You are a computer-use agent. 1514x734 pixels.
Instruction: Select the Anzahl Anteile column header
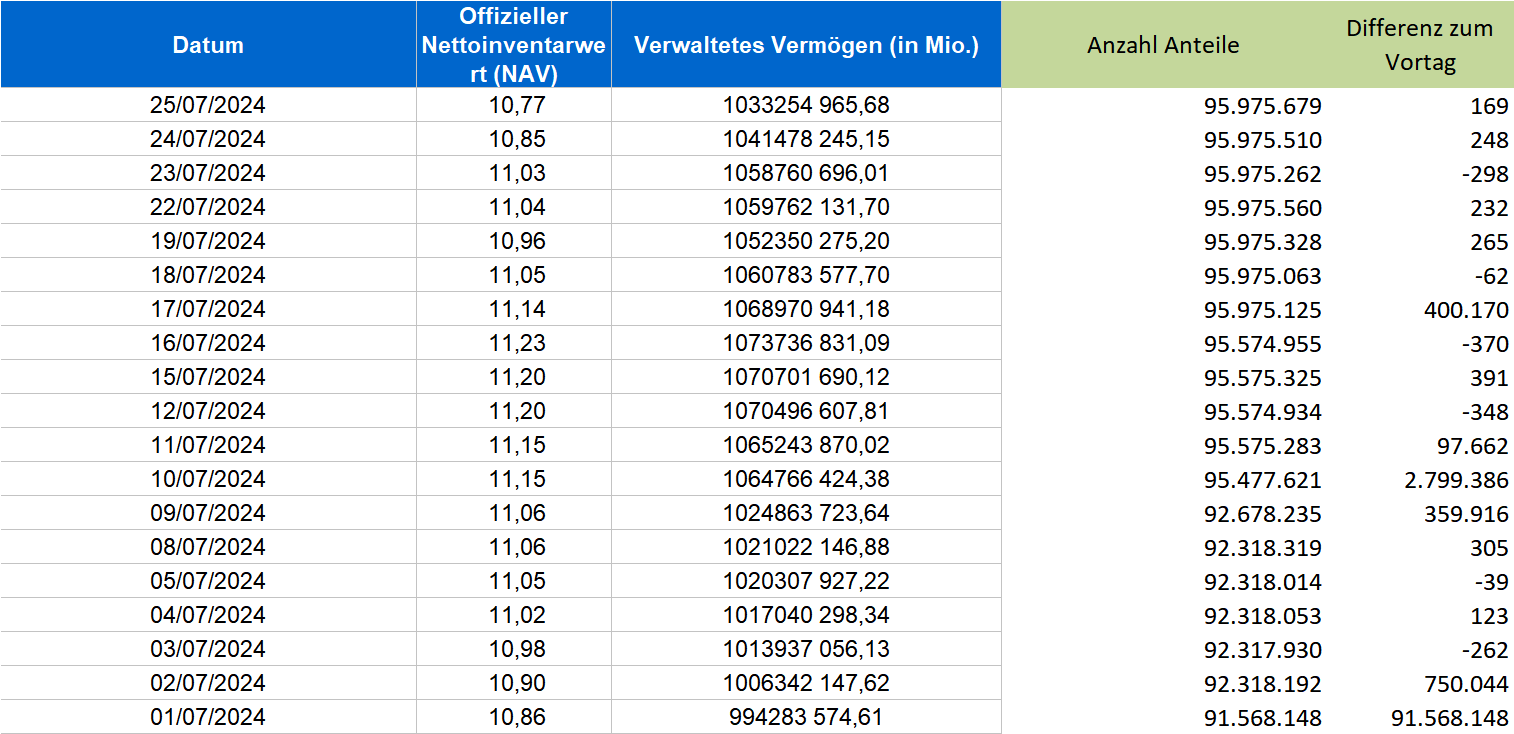tap(1163, 45)
